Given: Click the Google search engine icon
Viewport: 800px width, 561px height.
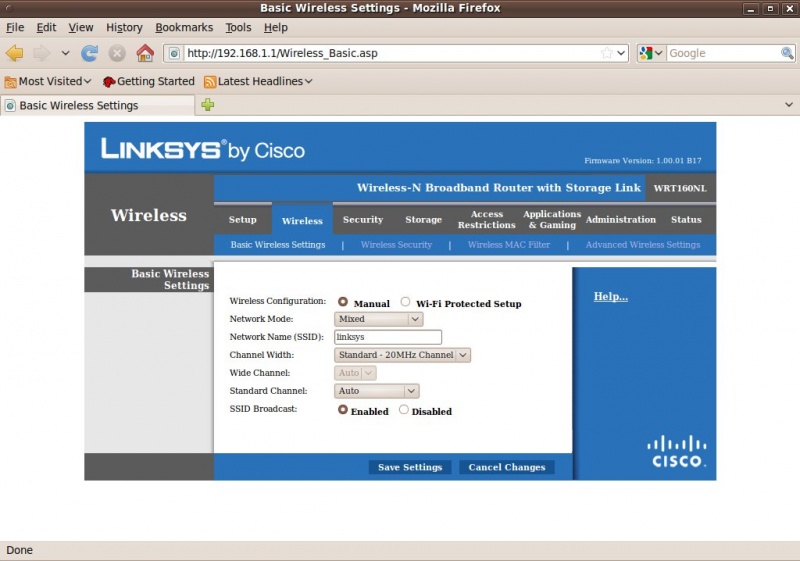Looking at the screenshot, I should [x=646, y=53].
